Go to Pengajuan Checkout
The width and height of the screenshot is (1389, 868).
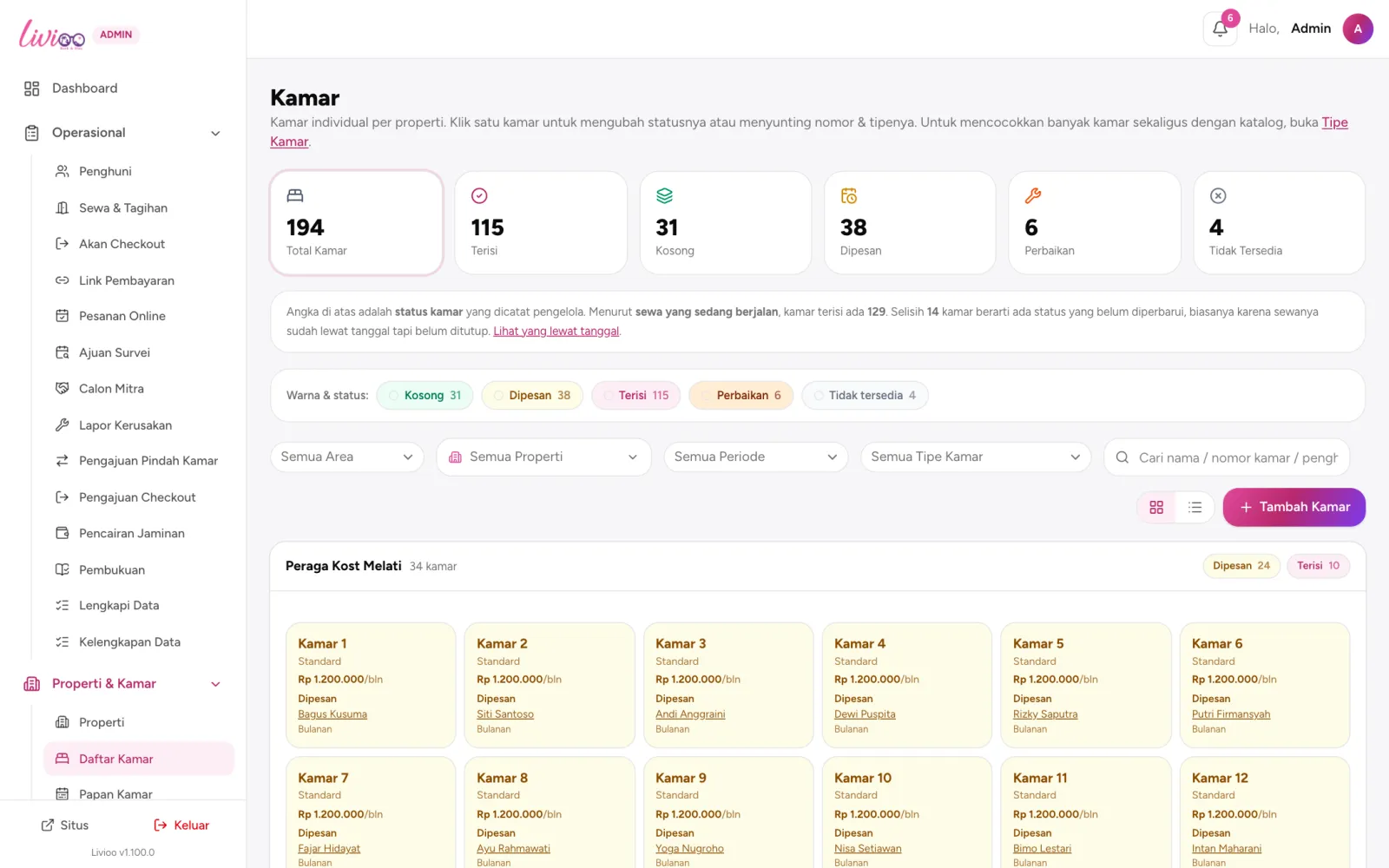[139, 497]
